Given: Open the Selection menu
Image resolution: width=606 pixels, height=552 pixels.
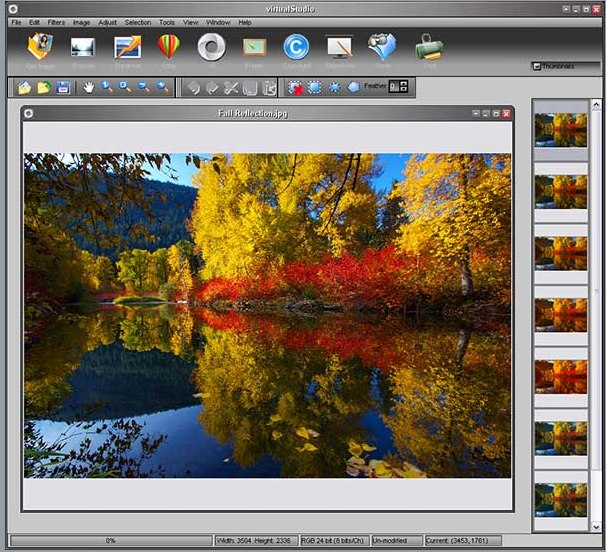Looking at the screenshot, I should coord(138,21).
